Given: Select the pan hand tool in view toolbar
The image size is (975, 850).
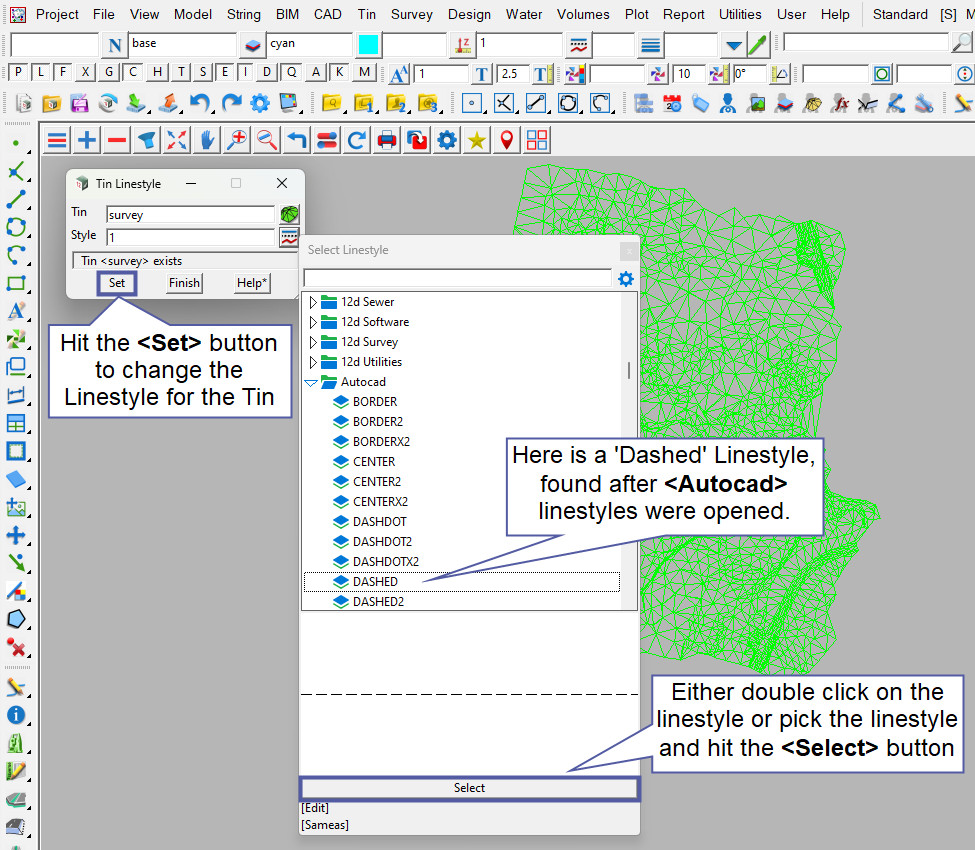Looking at the screenshot, I should point(207,141).
